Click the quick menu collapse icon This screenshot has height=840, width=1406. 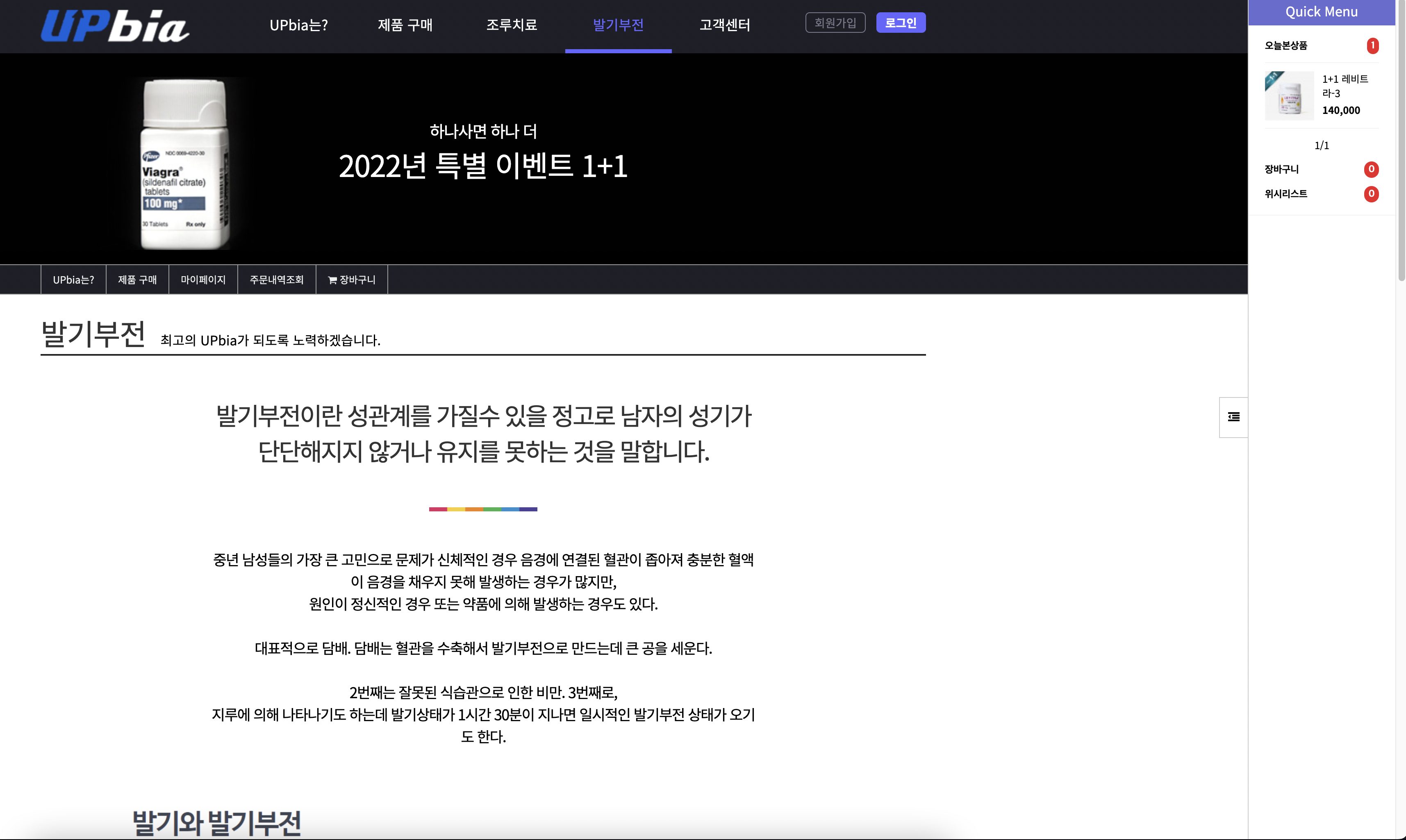1233,417
